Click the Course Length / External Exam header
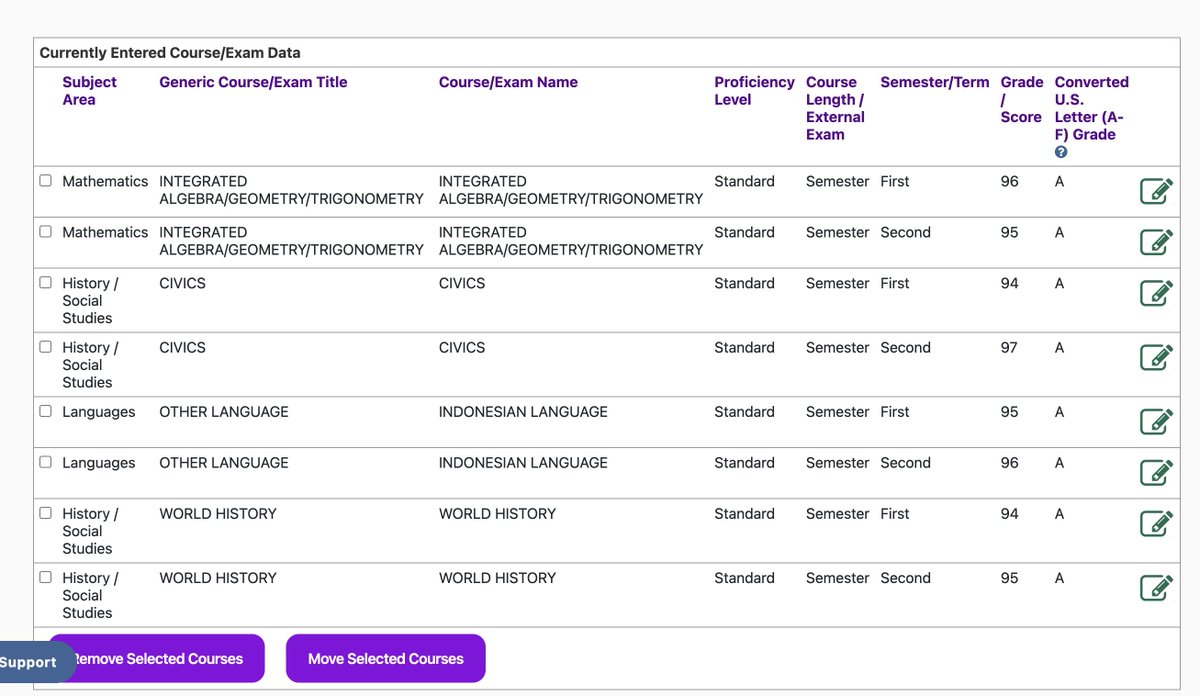1200x696 pixels. coord(835,108)
